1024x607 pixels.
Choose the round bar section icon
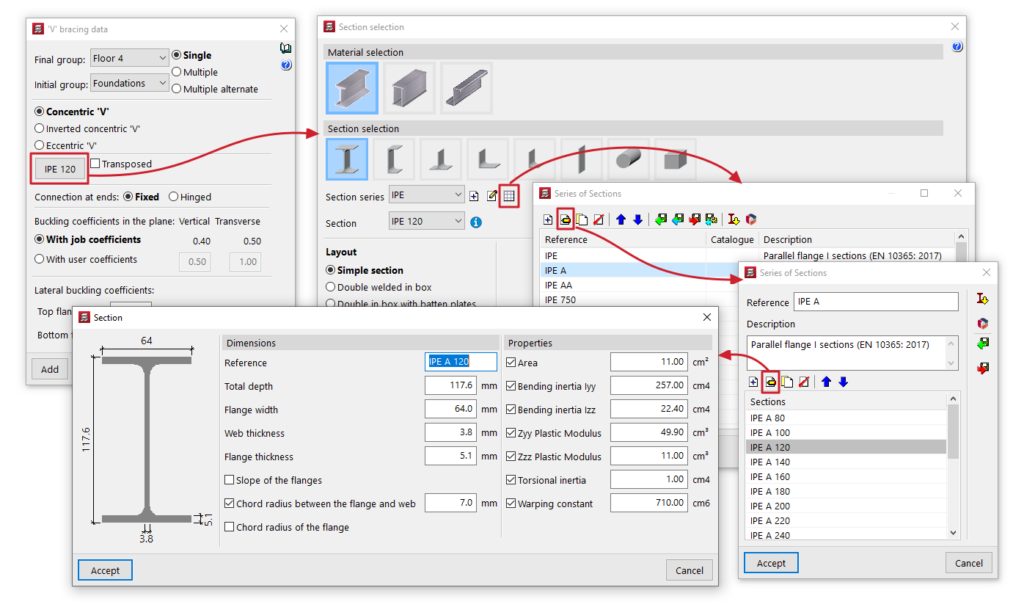pyautogui.click(x=628, y=159)
